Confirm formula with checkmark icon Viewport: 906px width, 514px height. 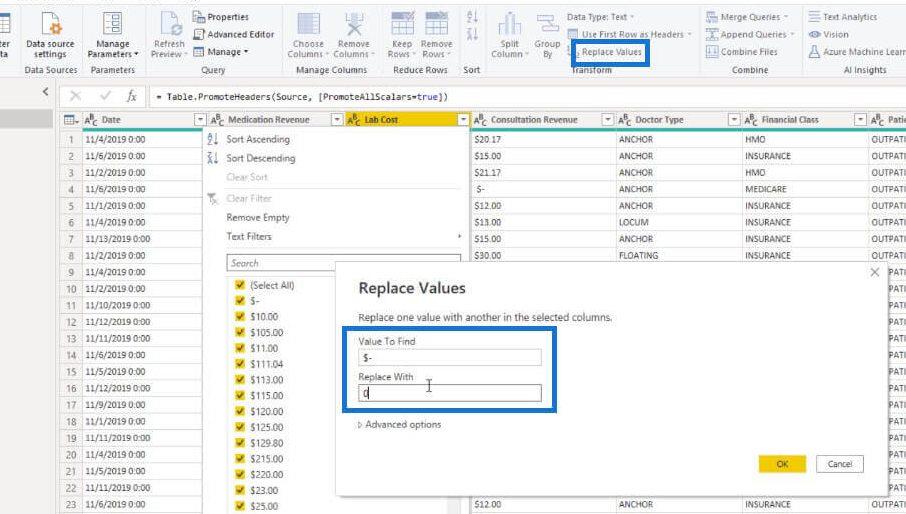[105, 96]
